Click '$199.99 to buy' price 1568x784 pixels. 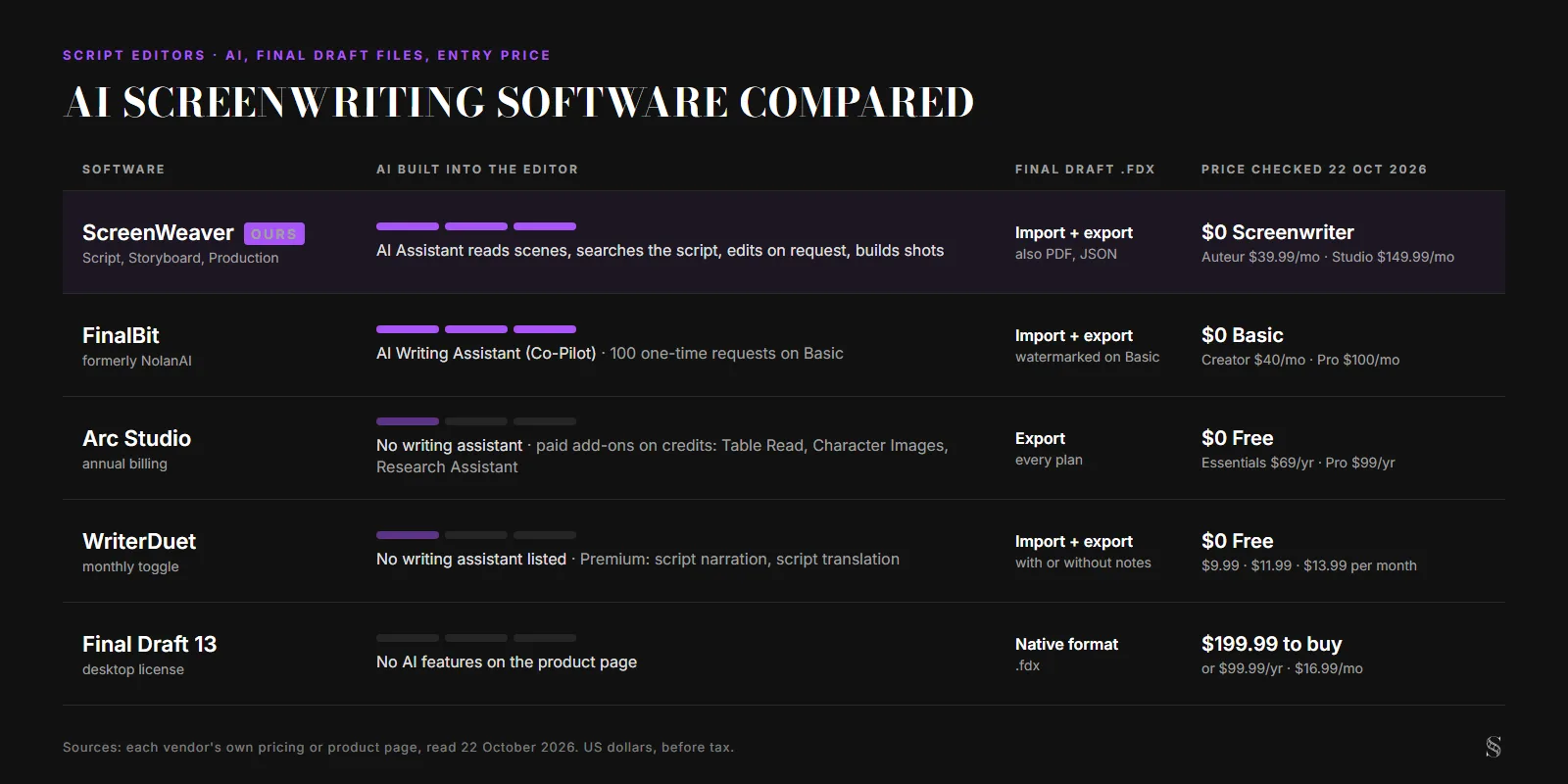click(x=1272, y=644)
